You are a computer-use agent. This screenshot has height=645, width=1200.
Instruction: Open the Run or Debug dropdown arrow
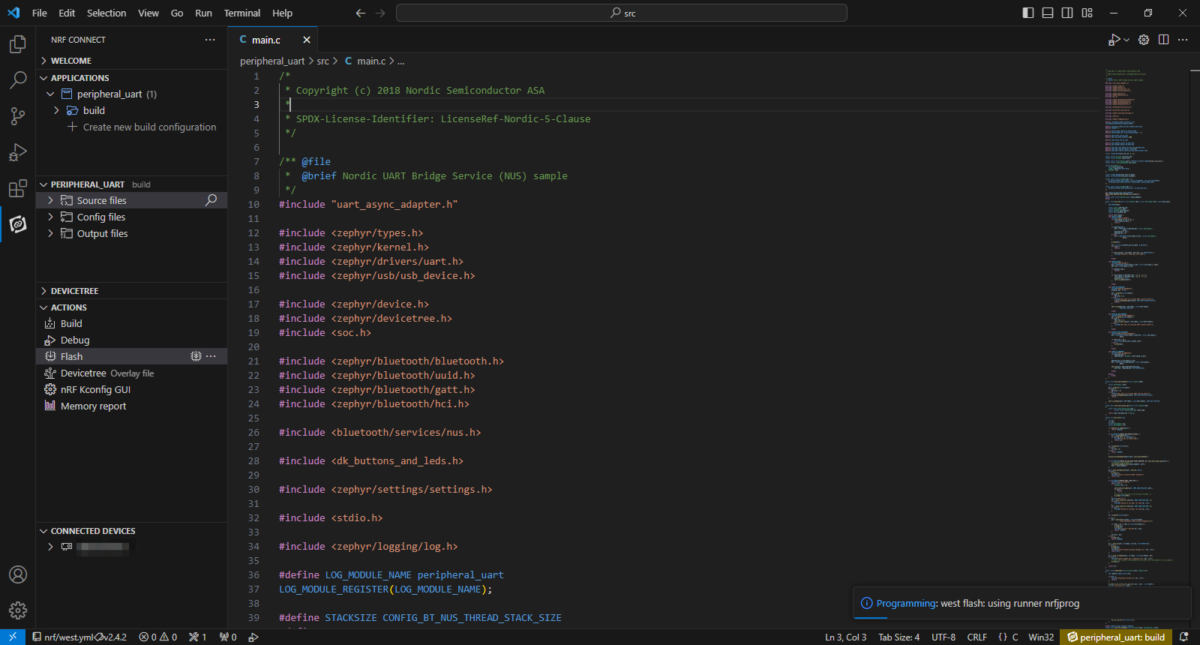(1127, 40)
